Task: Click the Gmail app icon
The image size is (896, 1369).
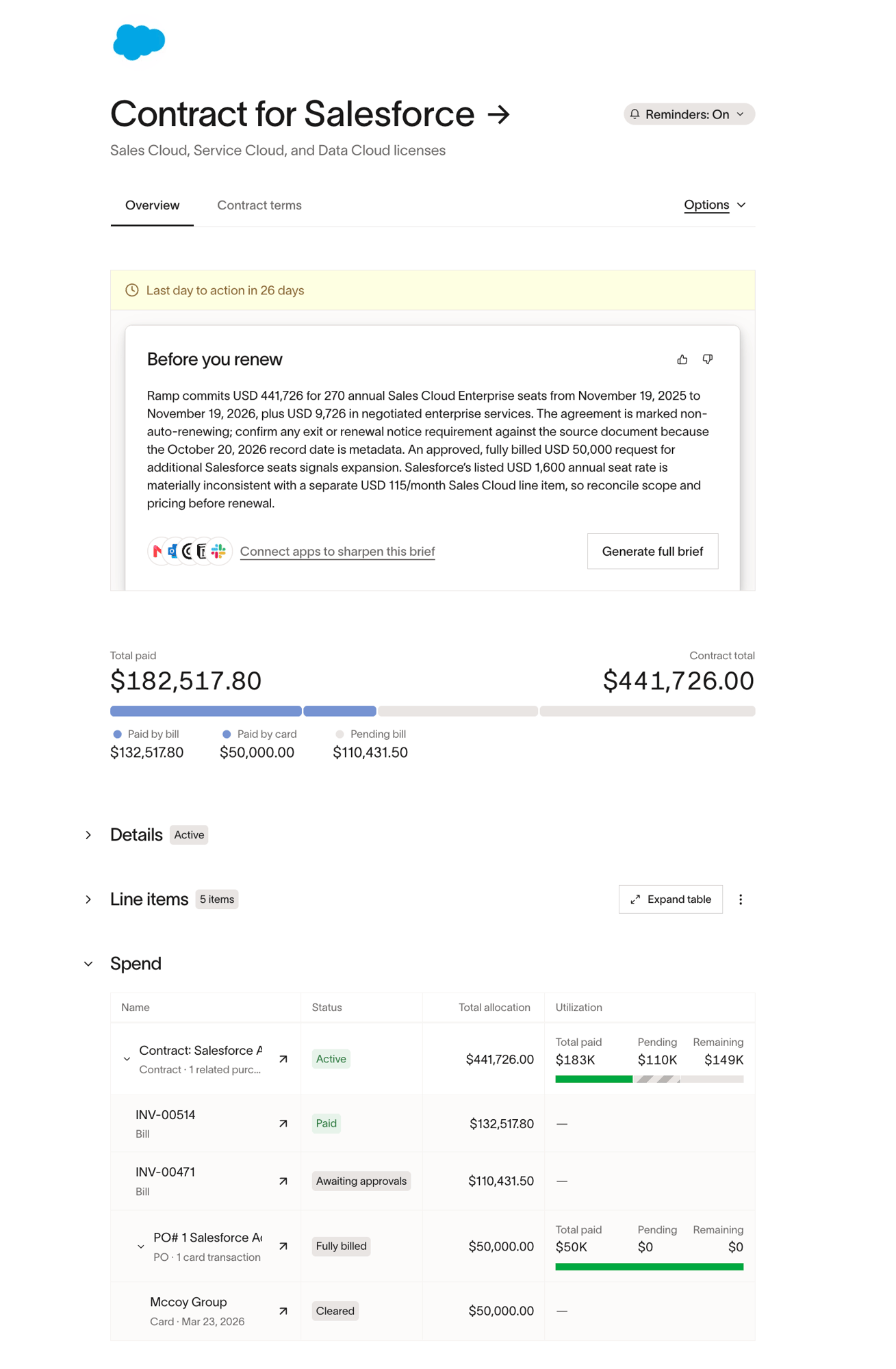Action: (x=157, y=551)
